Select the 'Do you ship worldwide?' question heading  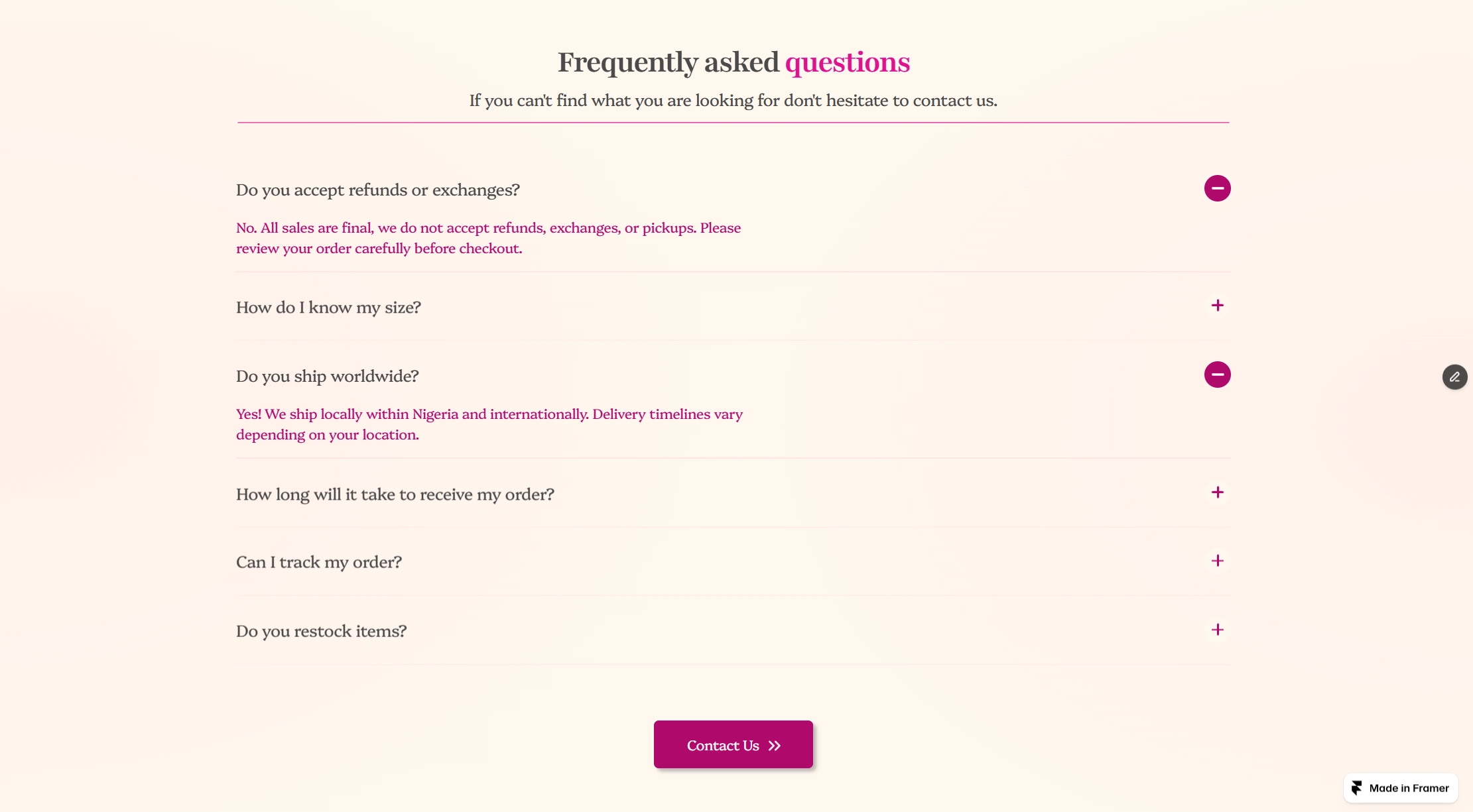click(327, 375)
